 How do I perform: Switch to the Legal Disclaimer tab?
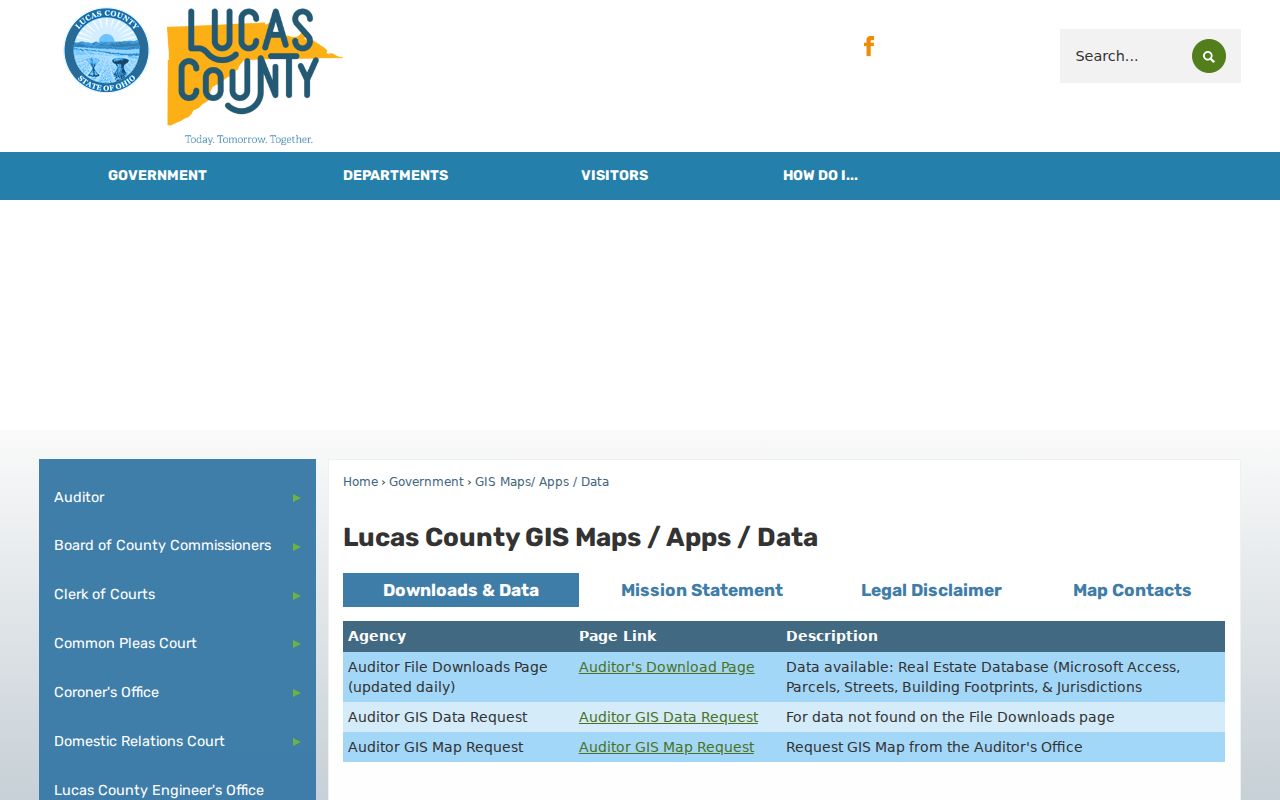tap(931, 590)
